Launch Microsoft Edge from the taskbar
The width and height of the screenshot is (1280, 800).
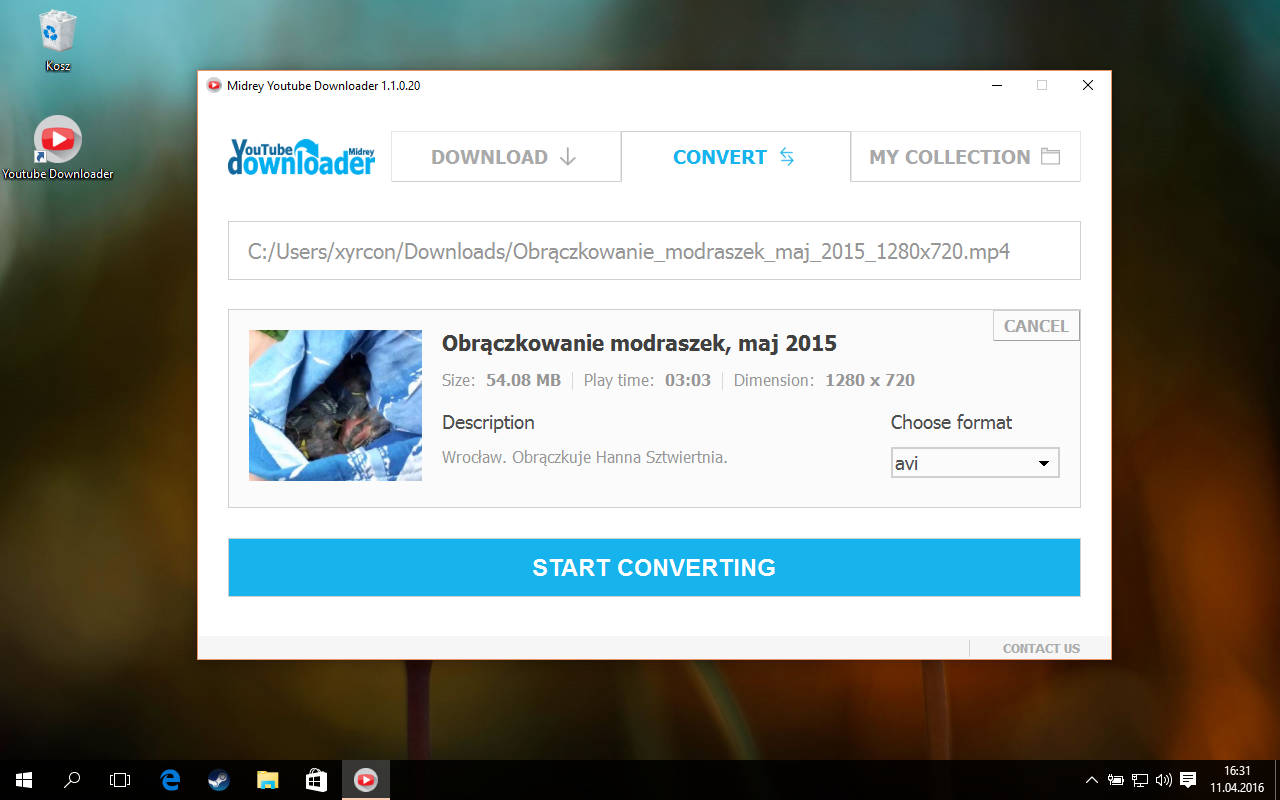click(170, 780)
